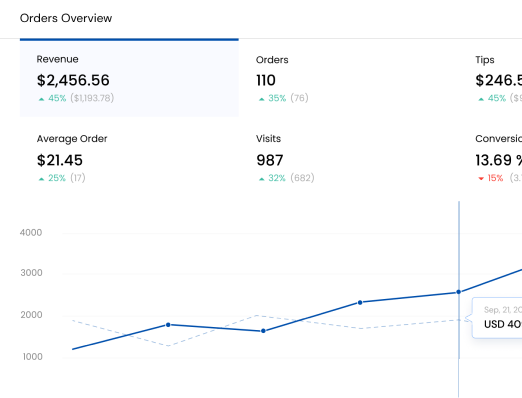Screen dimensions: 522x398
Task: Click the 2000 y-axis label
Action: tap(31, 315)
